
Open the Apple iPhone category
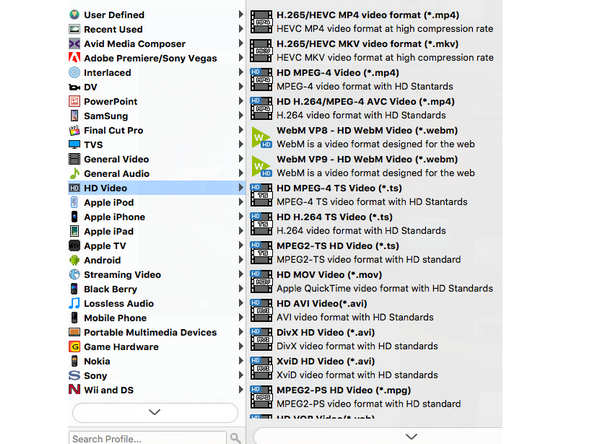[x=157, y=217]
